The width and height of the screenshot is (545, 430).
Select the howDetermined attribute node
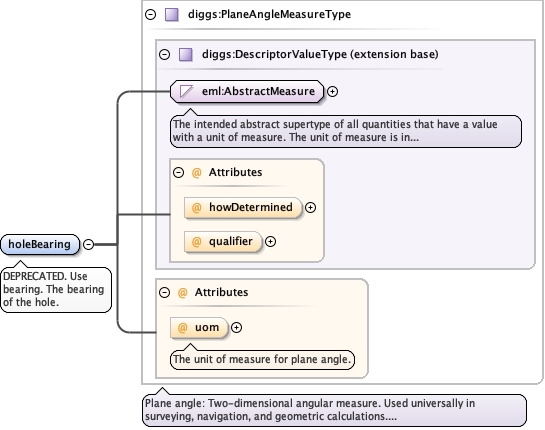pyautogui.click(x=243, y=208)
